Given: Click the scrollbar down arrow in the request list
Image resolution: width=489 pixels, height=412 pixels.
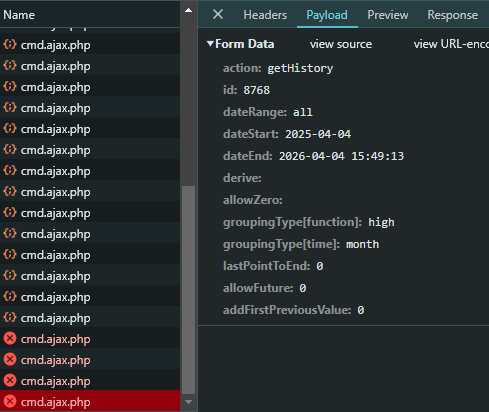Looking at the screenshot, I should click(188, 402).
